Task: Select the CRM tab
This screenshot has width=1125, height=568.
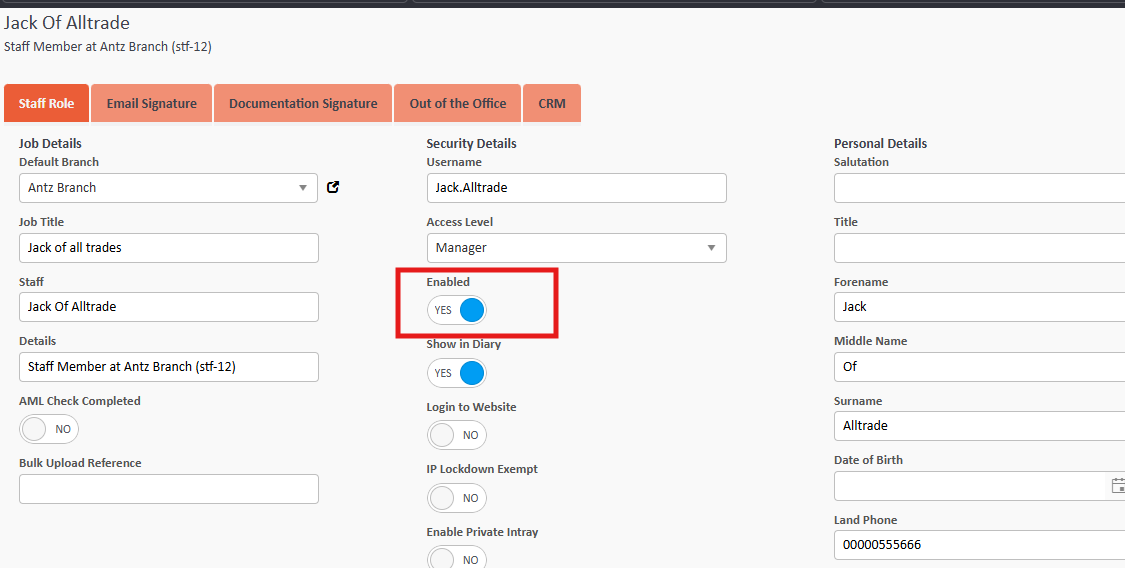Action: pos(552,103)
